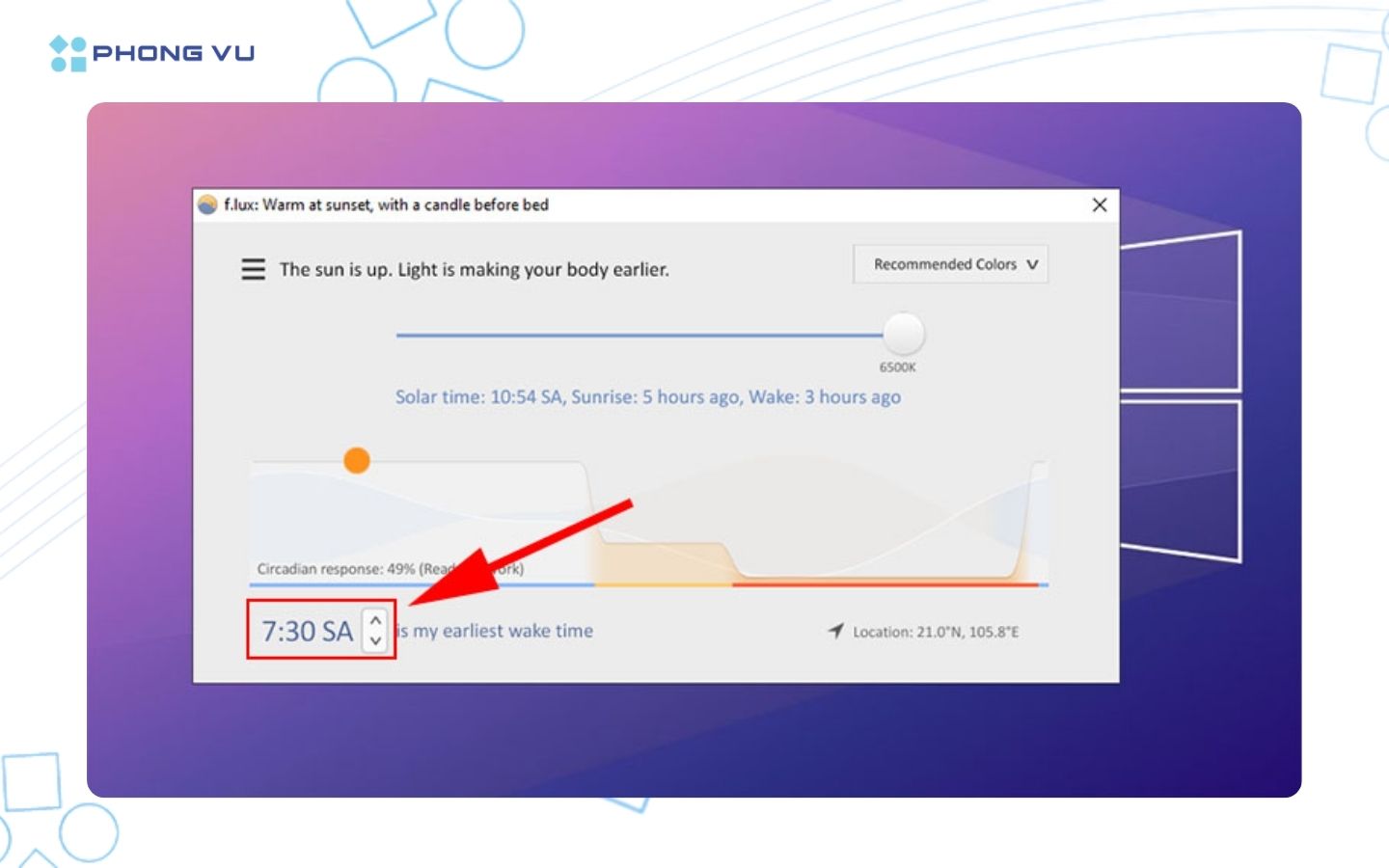Close the f.lux window
This screenshot has width=1389, height=868.
pos(1099,204)
